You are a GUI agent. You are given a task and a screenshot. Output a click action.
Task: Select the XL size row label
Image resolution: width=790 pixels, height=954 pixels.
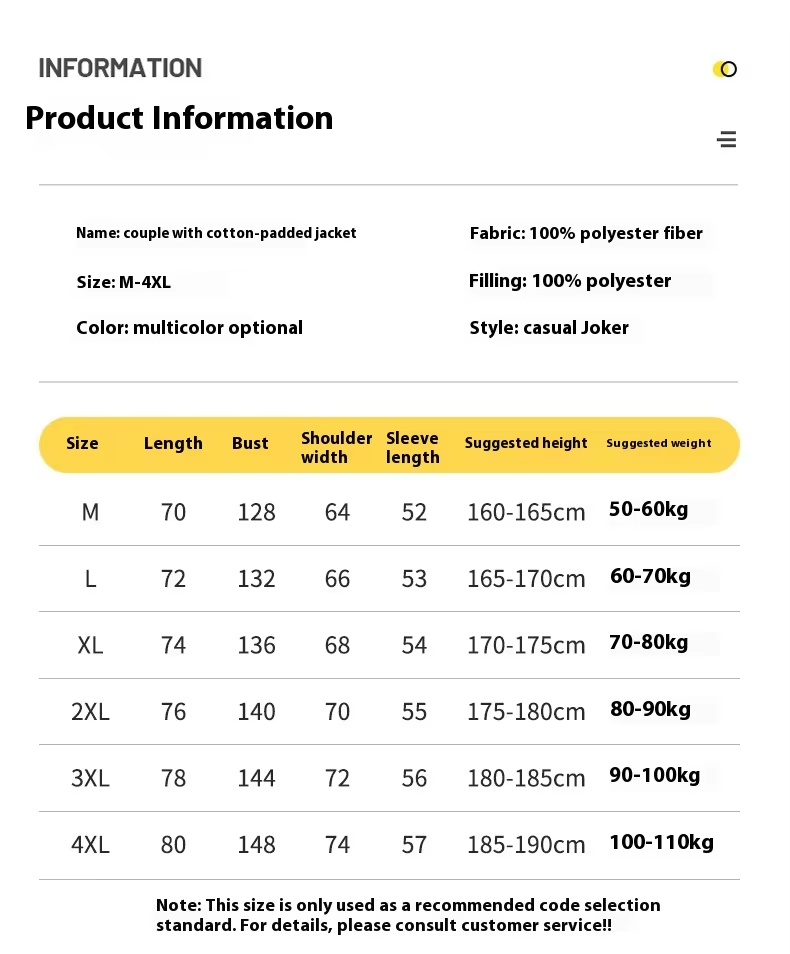(90, 645)
